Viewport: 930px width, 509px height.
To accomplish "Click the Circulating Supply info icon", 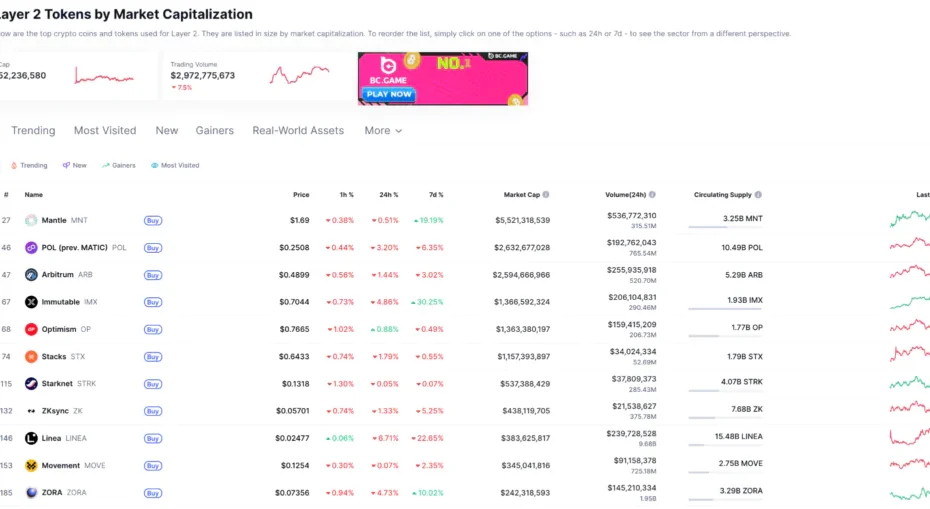I will click(x=758, y=195).
